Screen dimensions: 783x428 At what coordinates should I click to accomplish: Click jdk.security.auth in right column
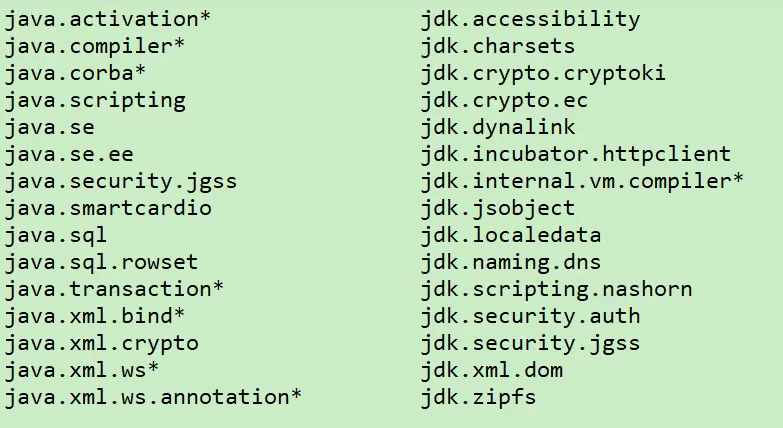(530, 316)
